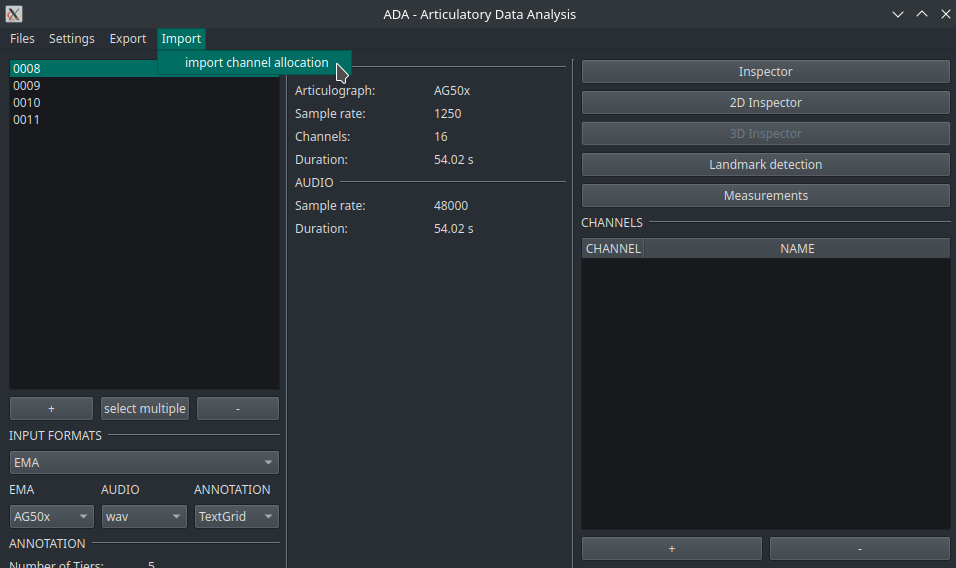
Task: Start Landmark detection
Action: pos(765,165)
